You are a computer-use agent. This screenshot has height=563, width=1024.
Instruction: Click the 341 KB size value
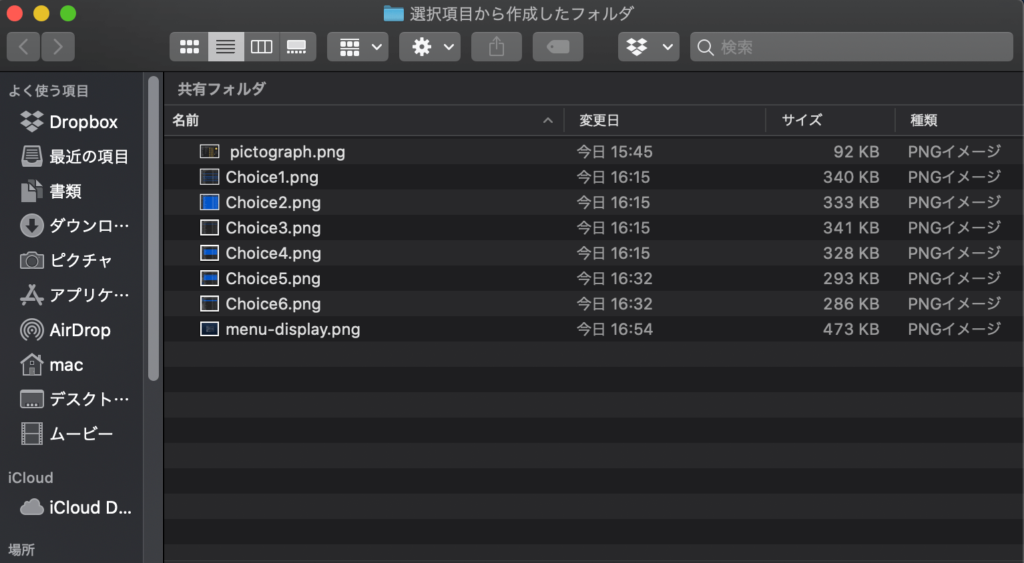(850, 228)
